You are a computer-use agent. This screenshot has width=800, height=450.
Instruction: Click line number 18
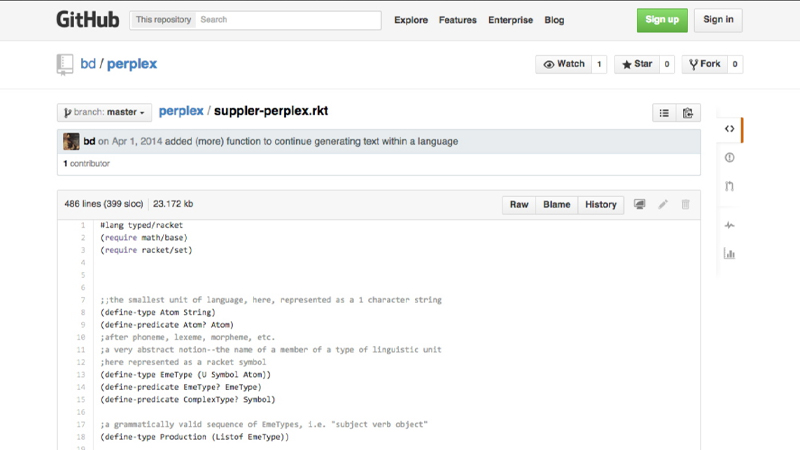click(81, 437)
